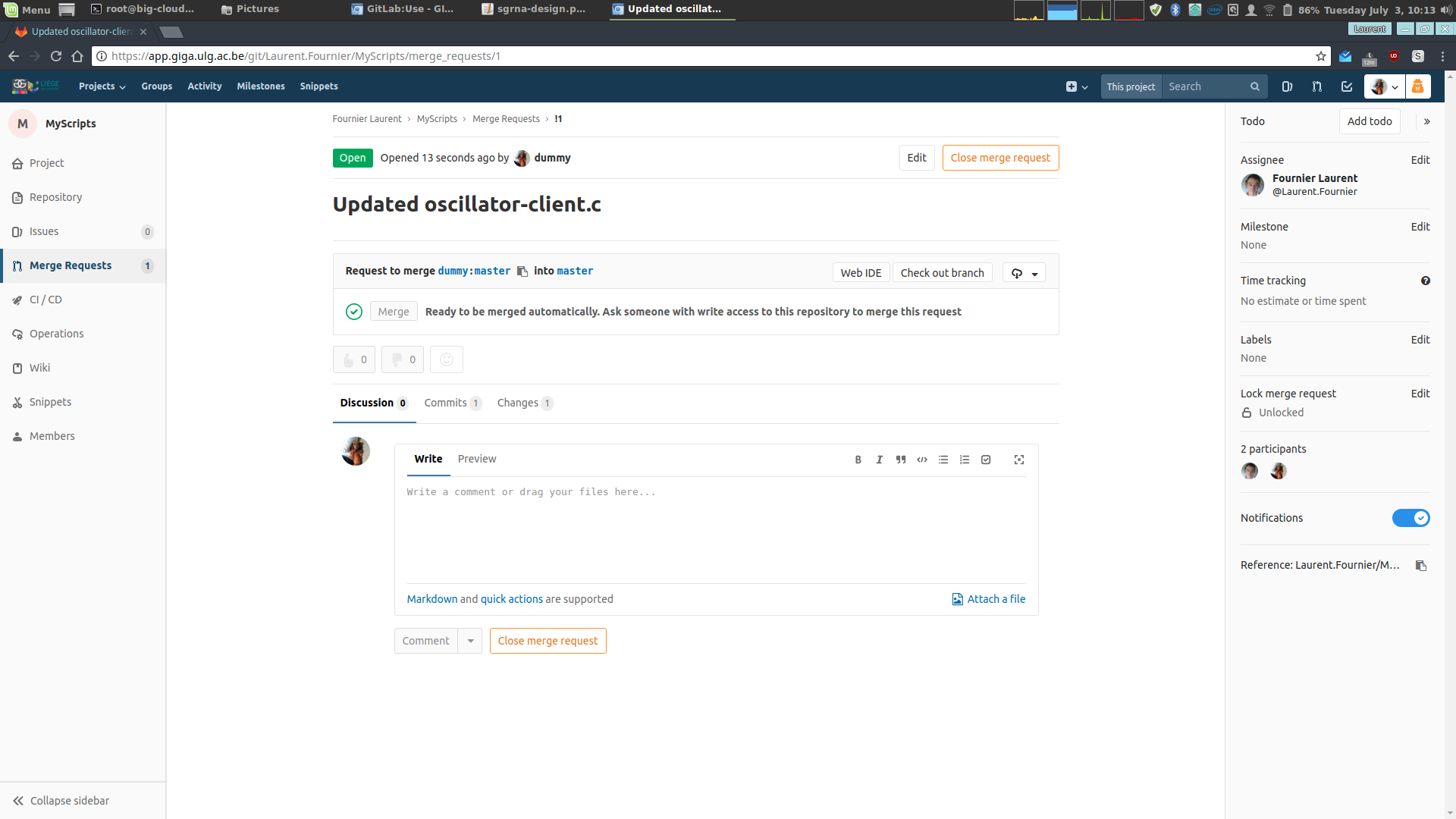Open issues icon in top navbar
This screenshot has width=1456, height=819.
tap(1287, 86)
